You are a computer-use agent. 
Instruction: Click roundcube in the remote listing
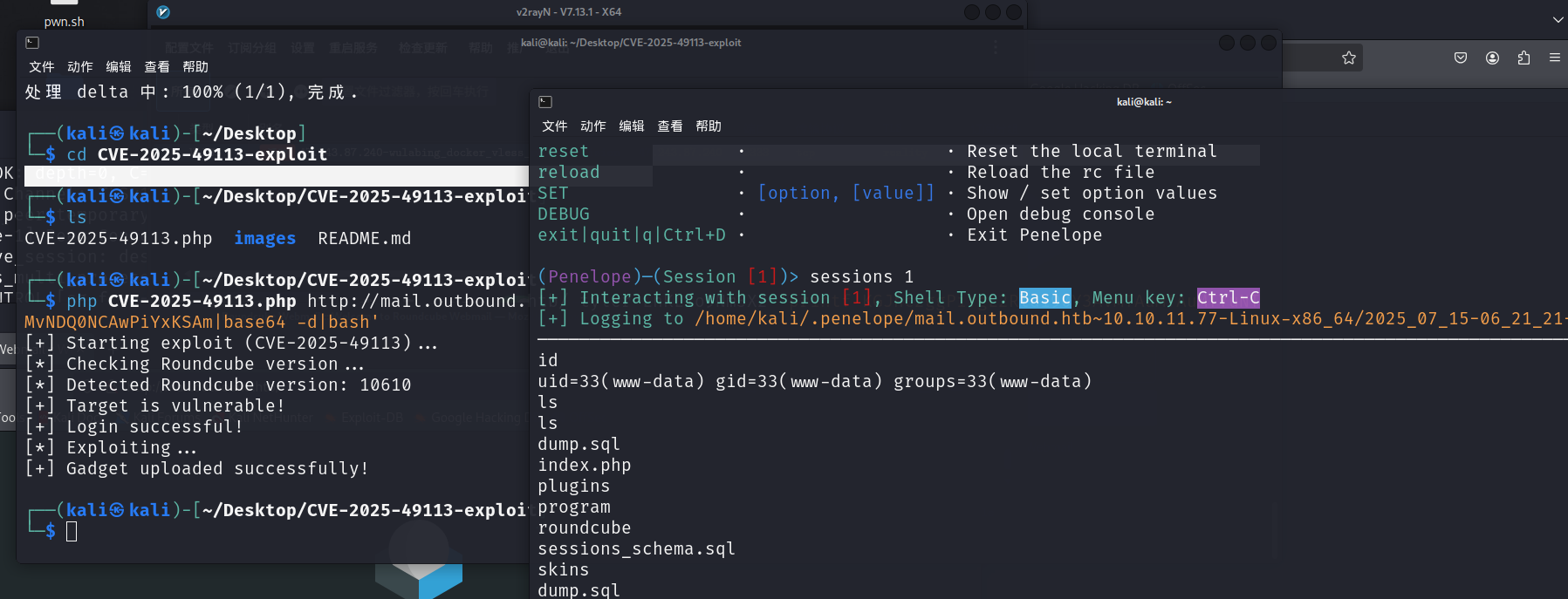584,528
